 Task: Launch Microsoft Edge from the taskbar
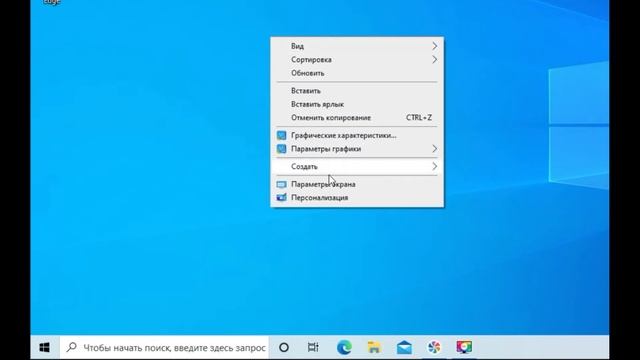click(x=344, y=347)
